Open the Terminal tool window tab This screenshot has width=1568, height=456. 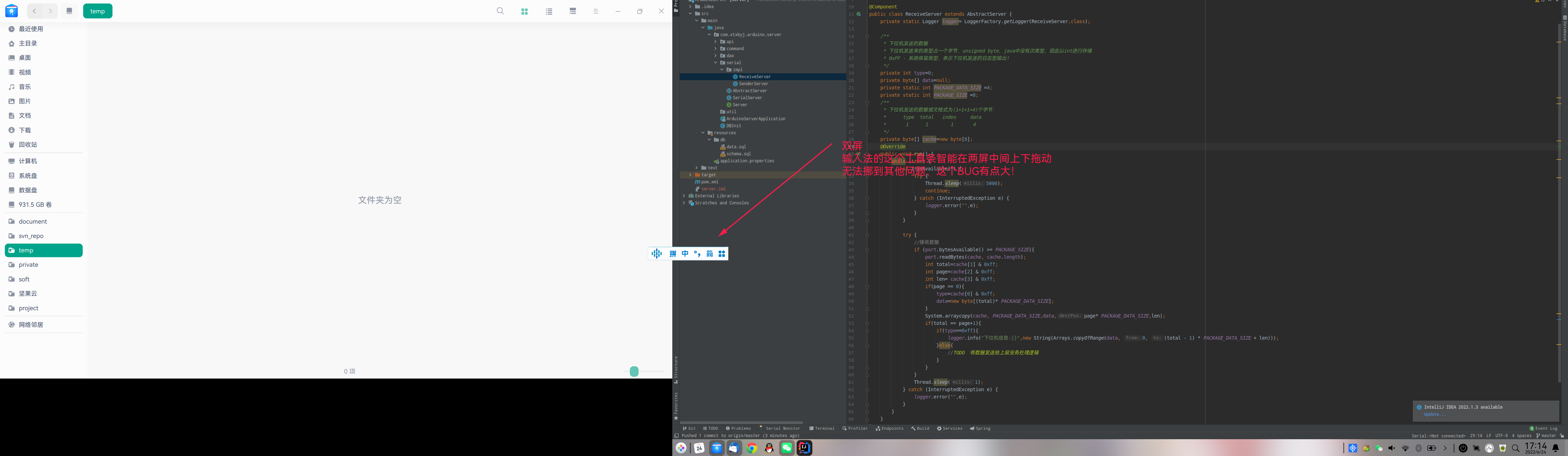point(823,429)
